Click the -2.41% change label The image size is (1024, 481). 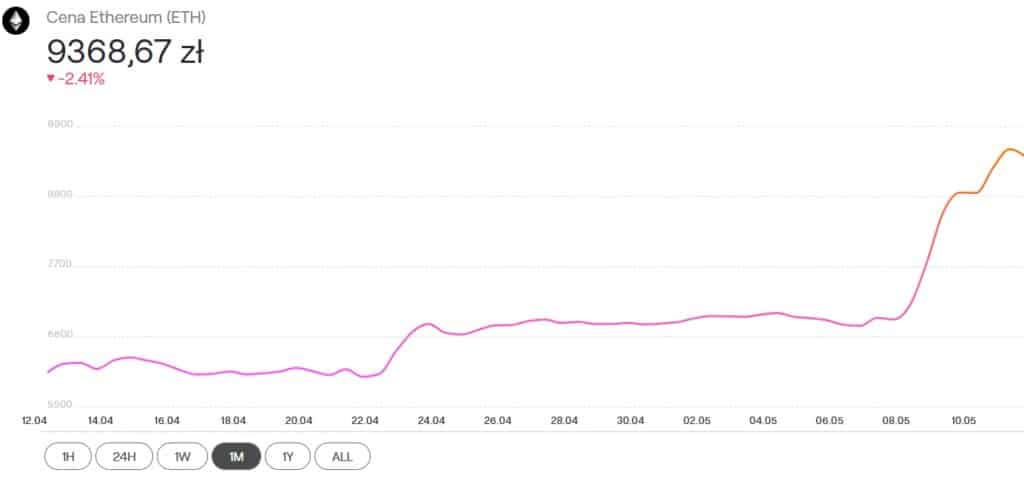click(80, 79)
